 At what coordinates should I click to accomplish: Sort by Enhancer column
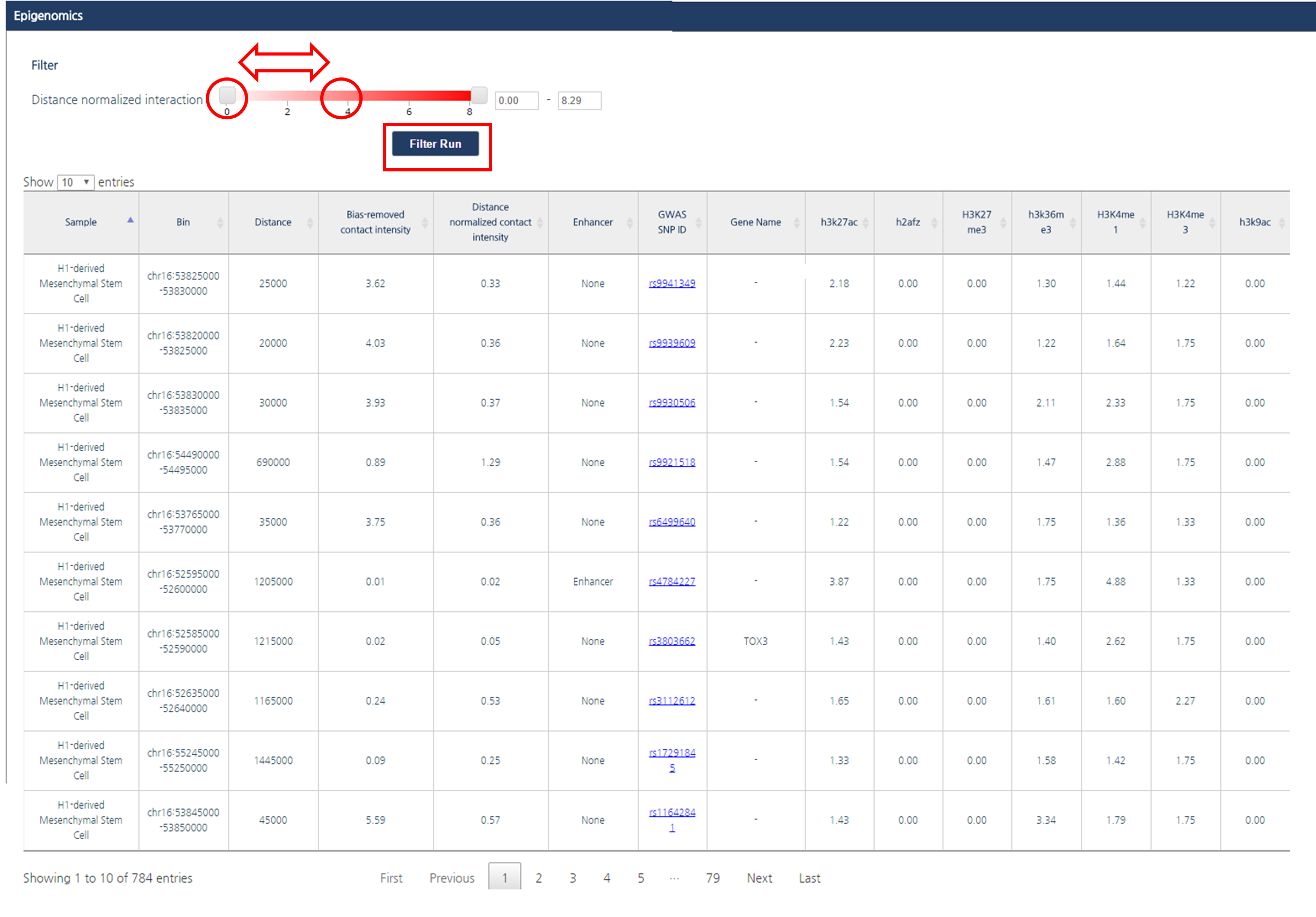click(x=593, y=222)
